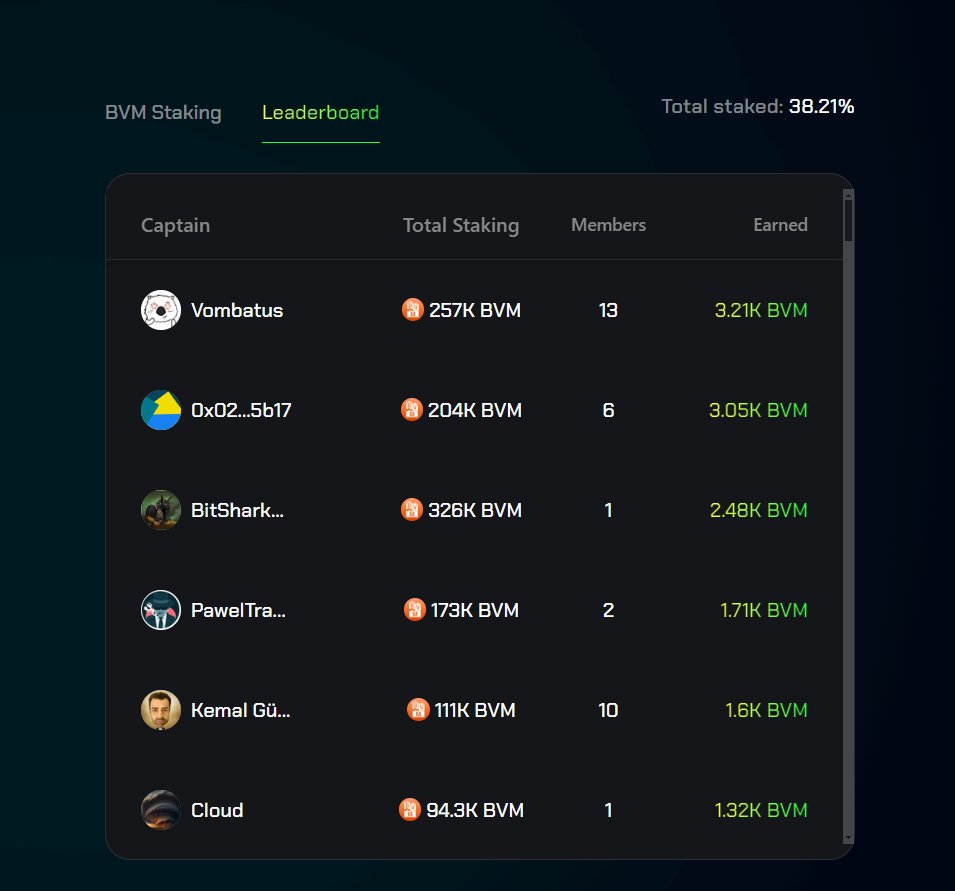The width and height of the screenshot is (955, 891).
Task: Click BVM token icon beside 94.3K BVM
Action: tap(410, 809)
